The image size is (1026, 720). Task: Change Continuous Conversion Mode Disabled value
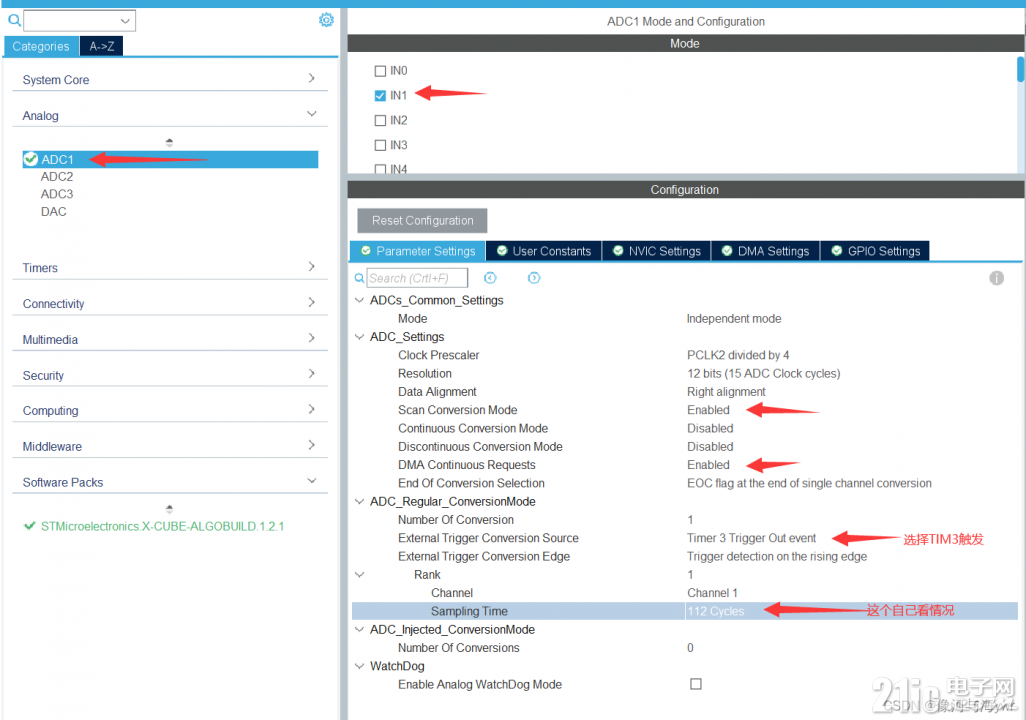pos(710,429)
